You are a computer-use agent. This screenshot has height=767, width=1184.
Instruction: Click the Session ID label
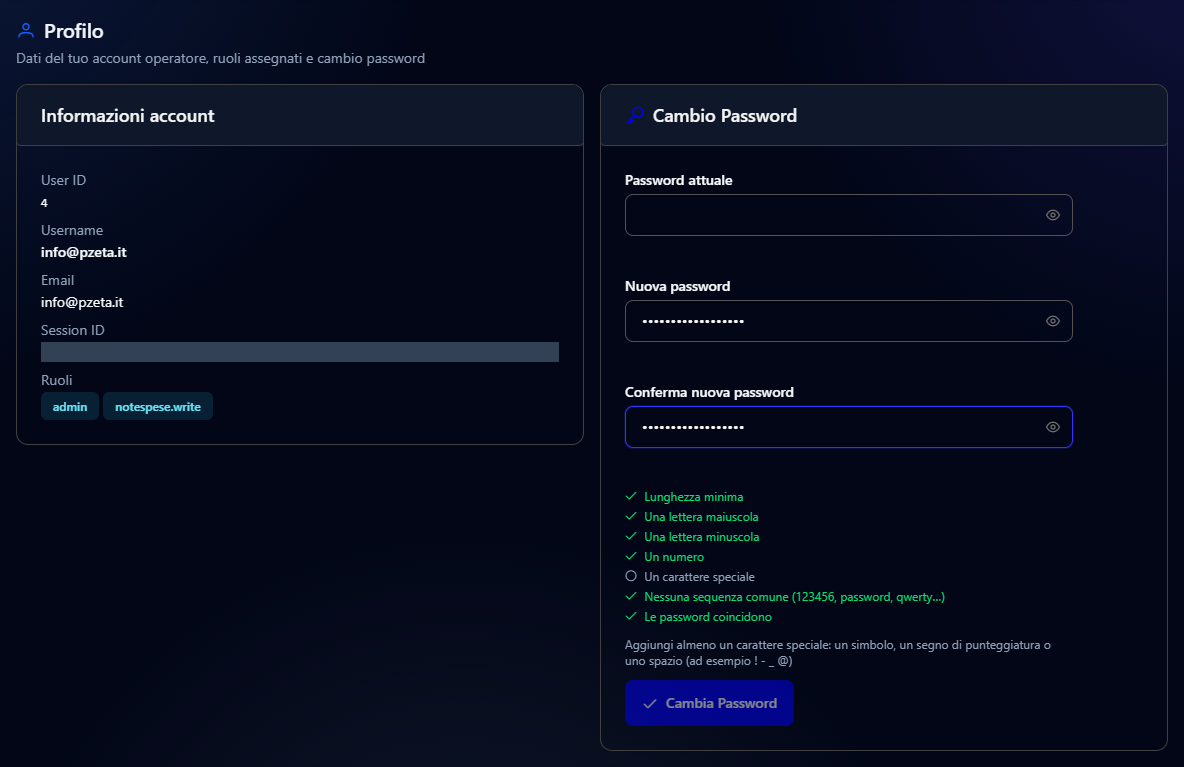pyautogui.click(x=72, y=331)
